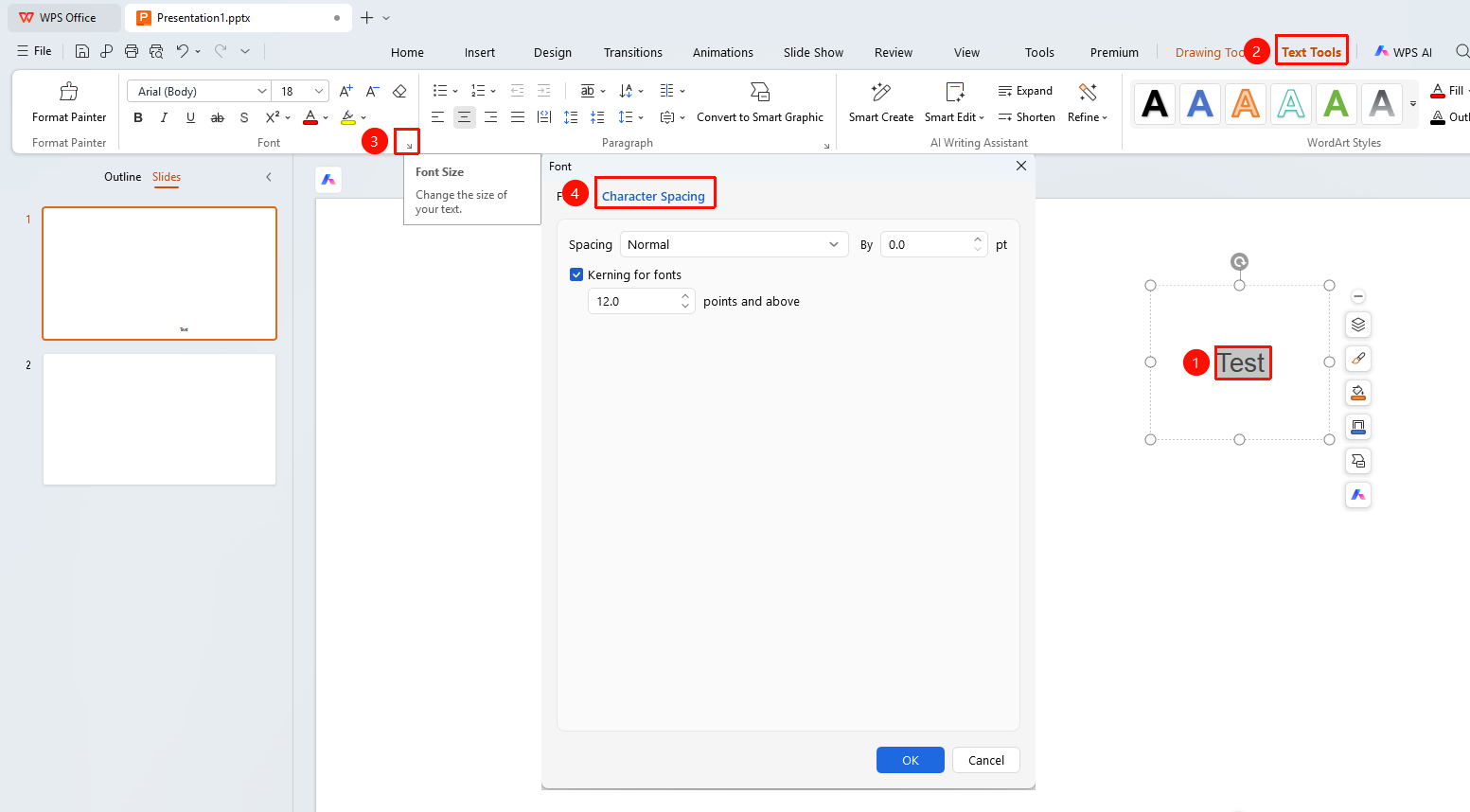Click the Undo icon
1470x812 pixels.
pyautogui.click(x=183, y=51)
